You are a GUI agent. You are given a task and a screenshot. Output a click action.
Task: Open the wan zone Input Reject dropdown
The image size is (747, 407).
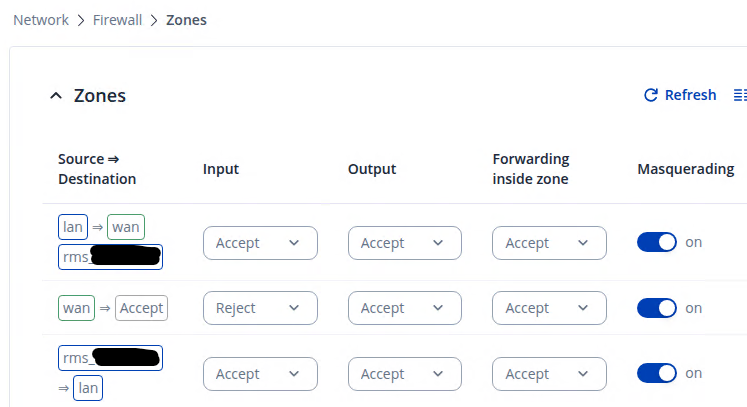(260, 308)
